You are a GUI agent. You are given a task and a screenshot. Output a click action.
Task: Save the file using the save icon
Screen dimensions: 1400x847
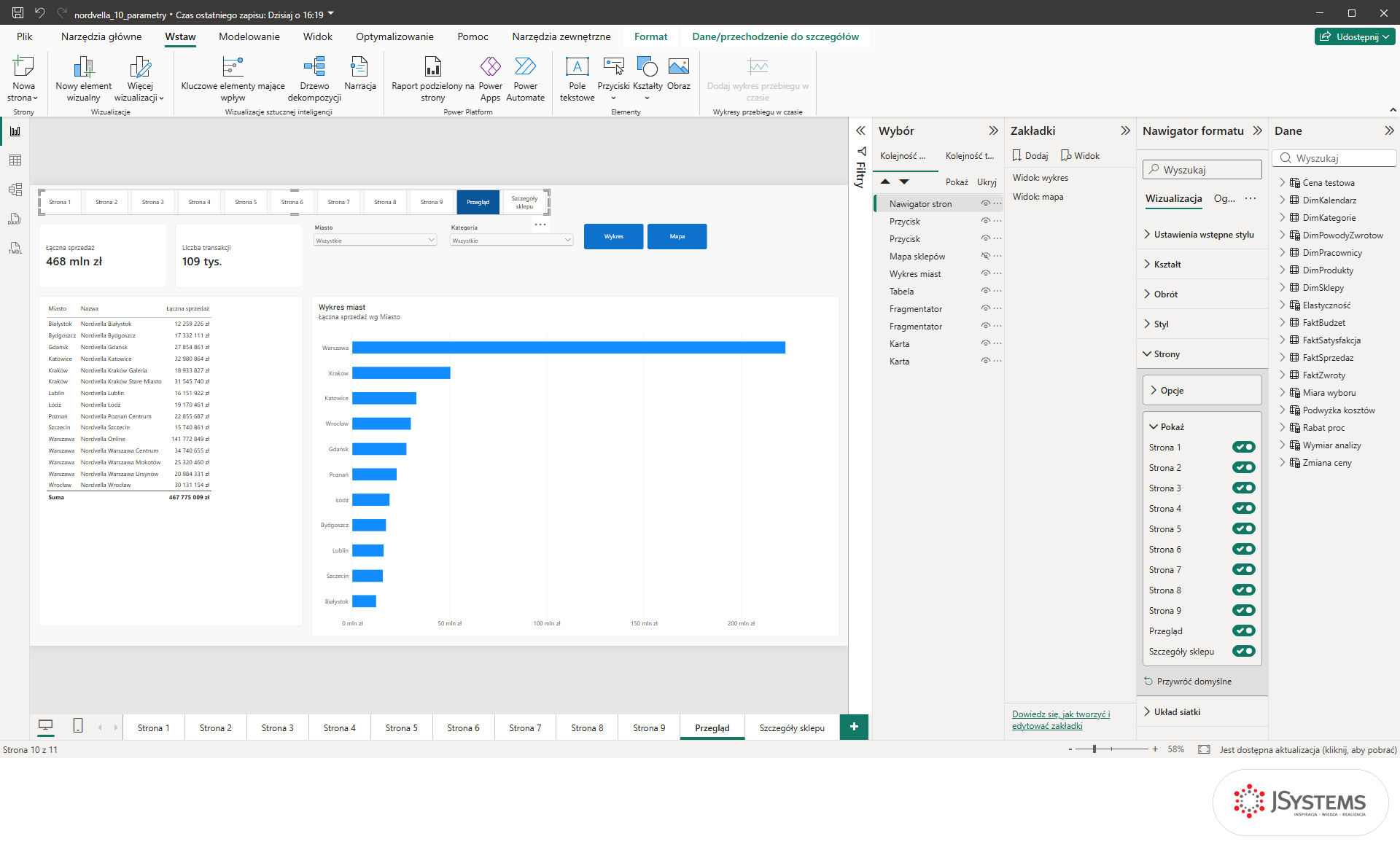(x=17, y=13)
